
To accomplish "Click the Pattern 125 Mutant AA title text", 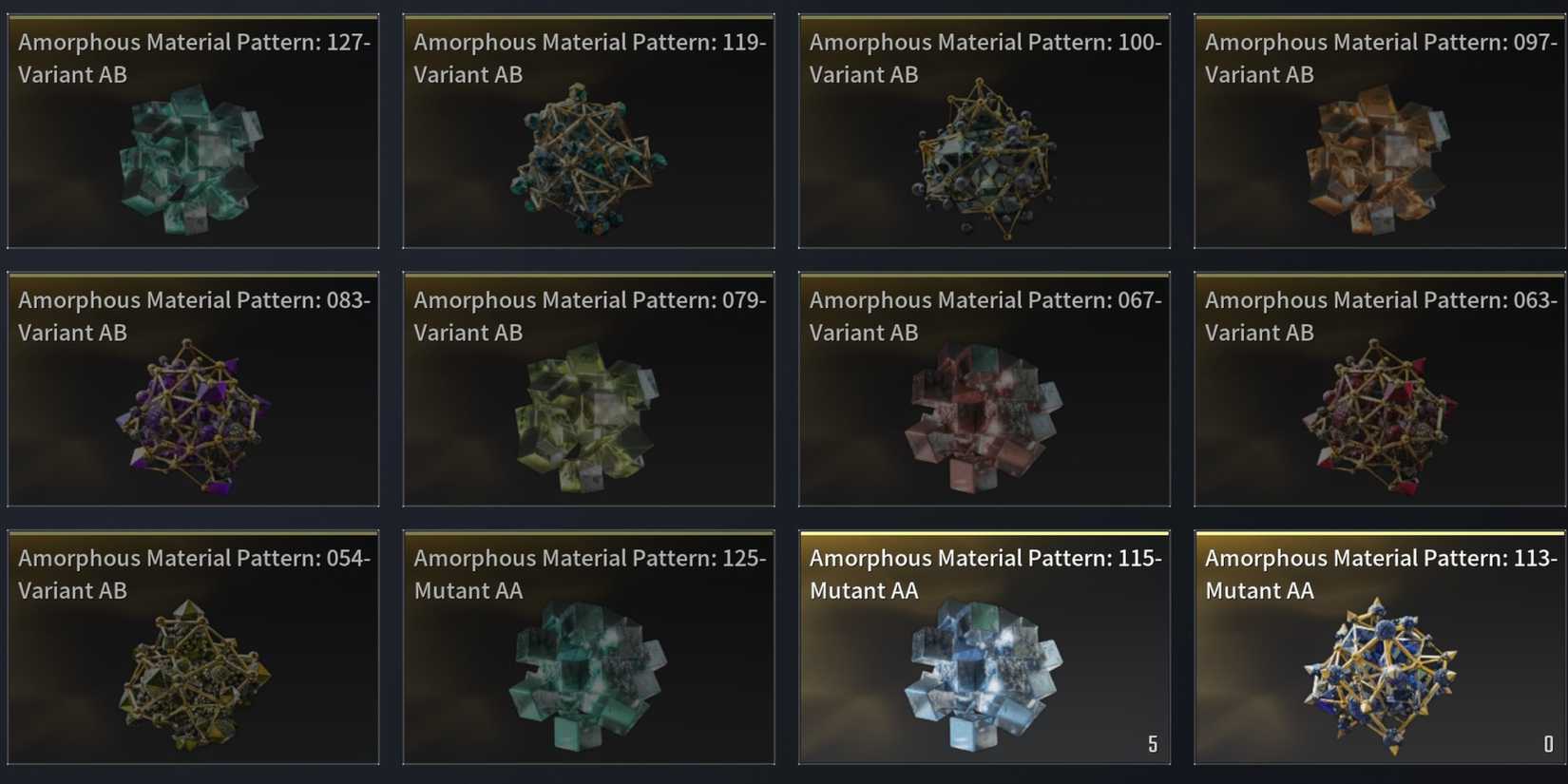I will pos(589,574).
